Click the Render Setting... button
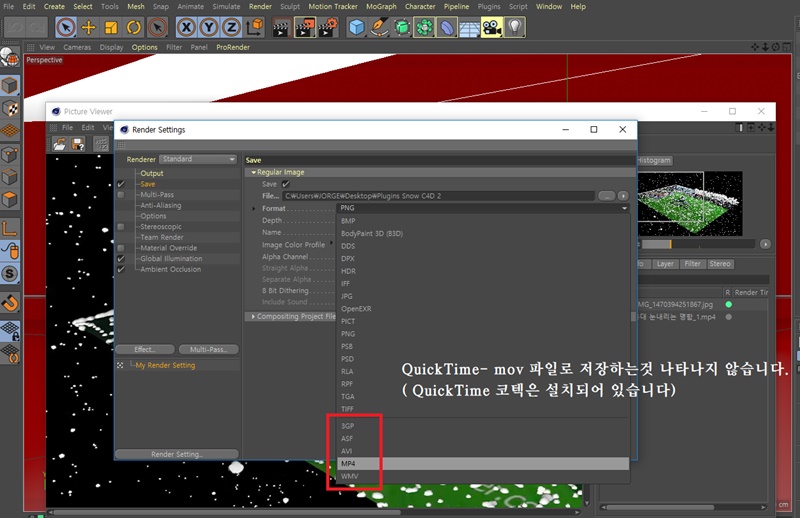The width and height of the screenshot is (800, 518). (177, 454)
